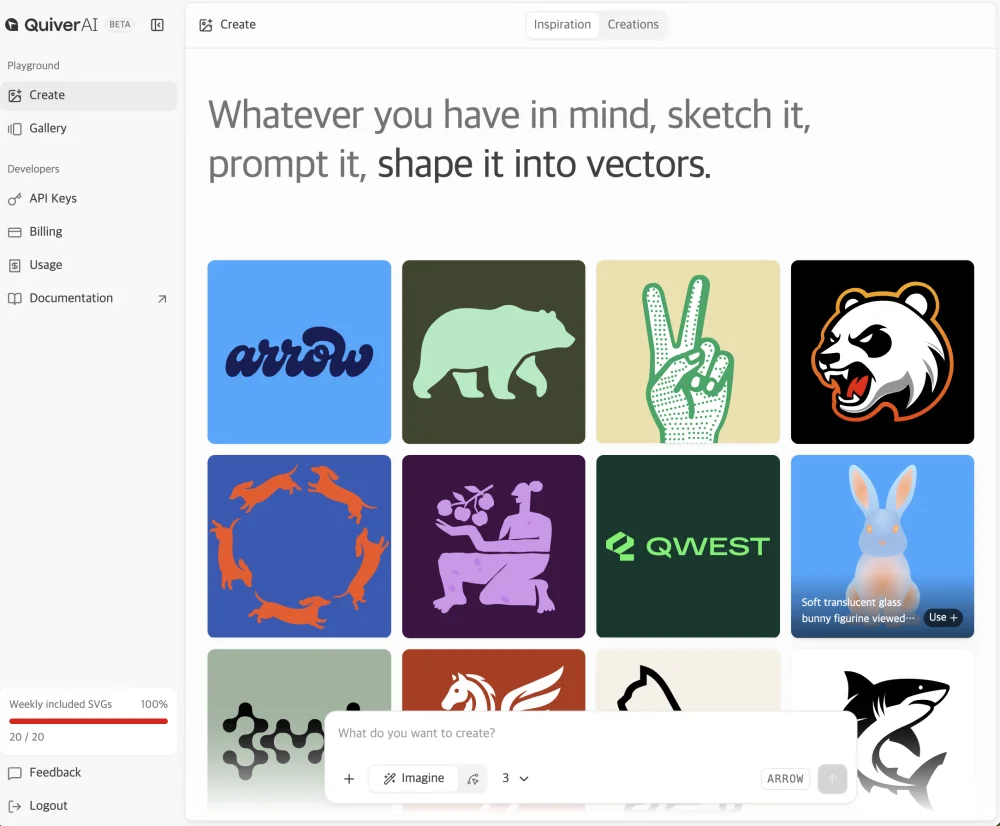
Task: Open the ARROW model selector
Action: pos(785,779)
